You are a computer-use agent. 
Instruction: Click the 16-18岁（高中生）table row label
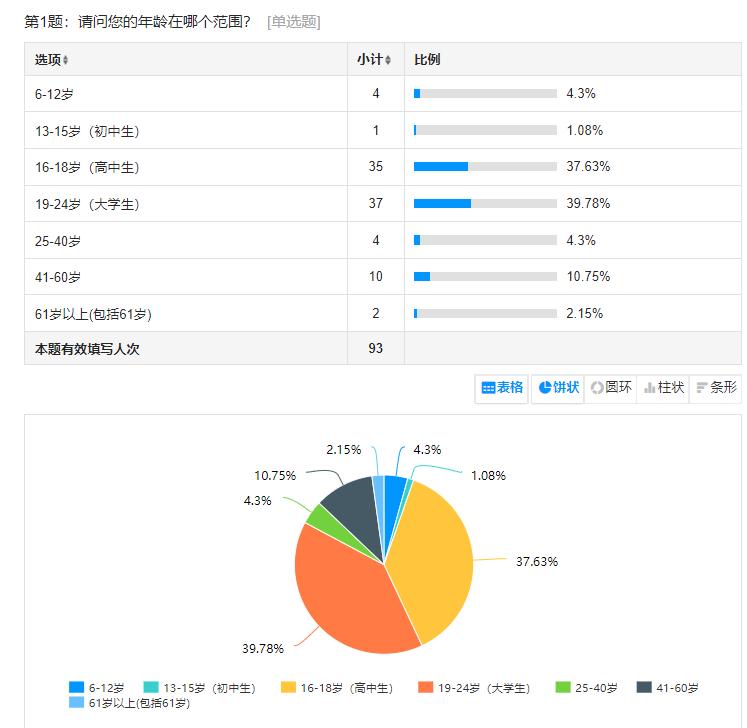coord(87,167)
